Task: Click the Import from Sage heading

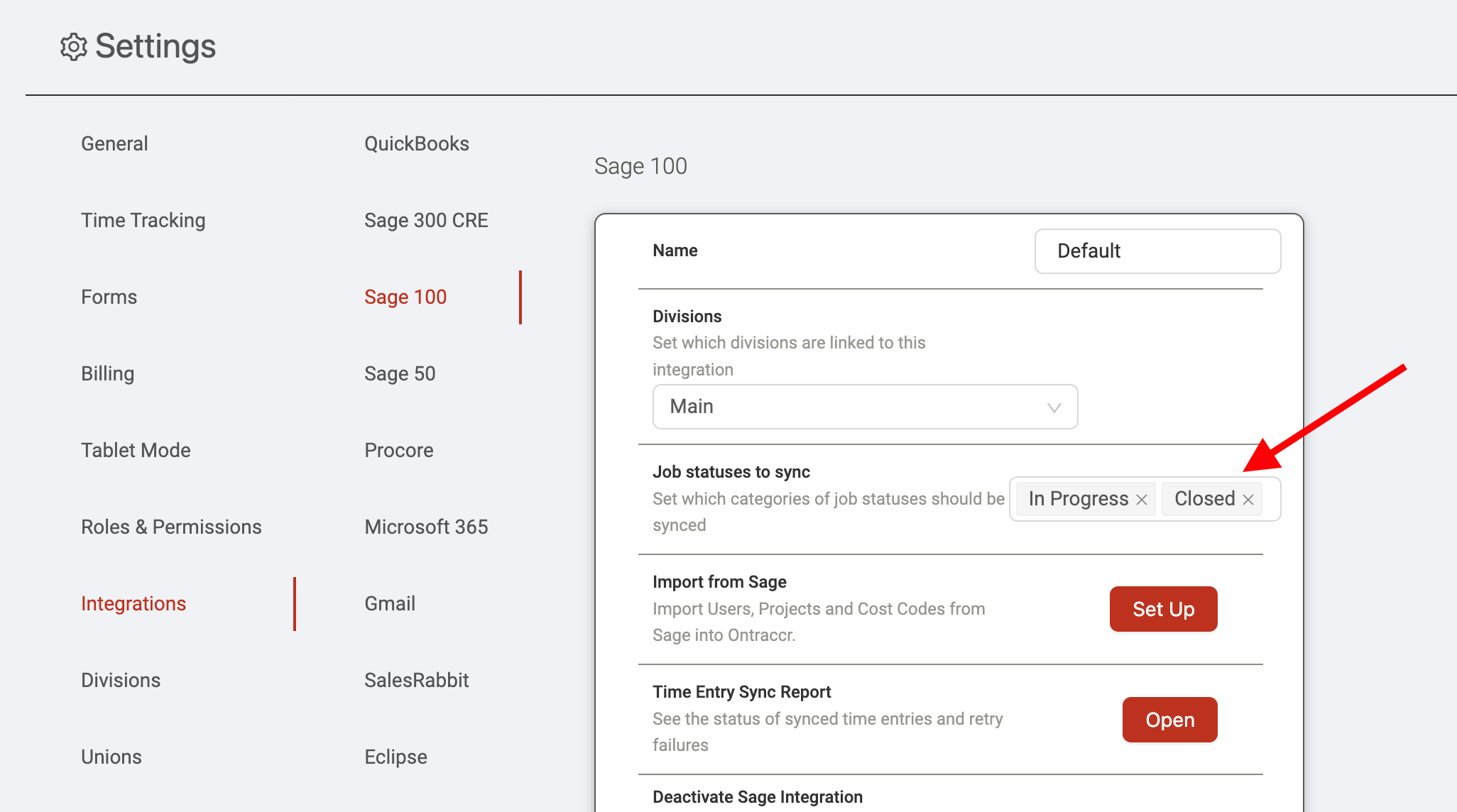Action: (x=719, y=582)
